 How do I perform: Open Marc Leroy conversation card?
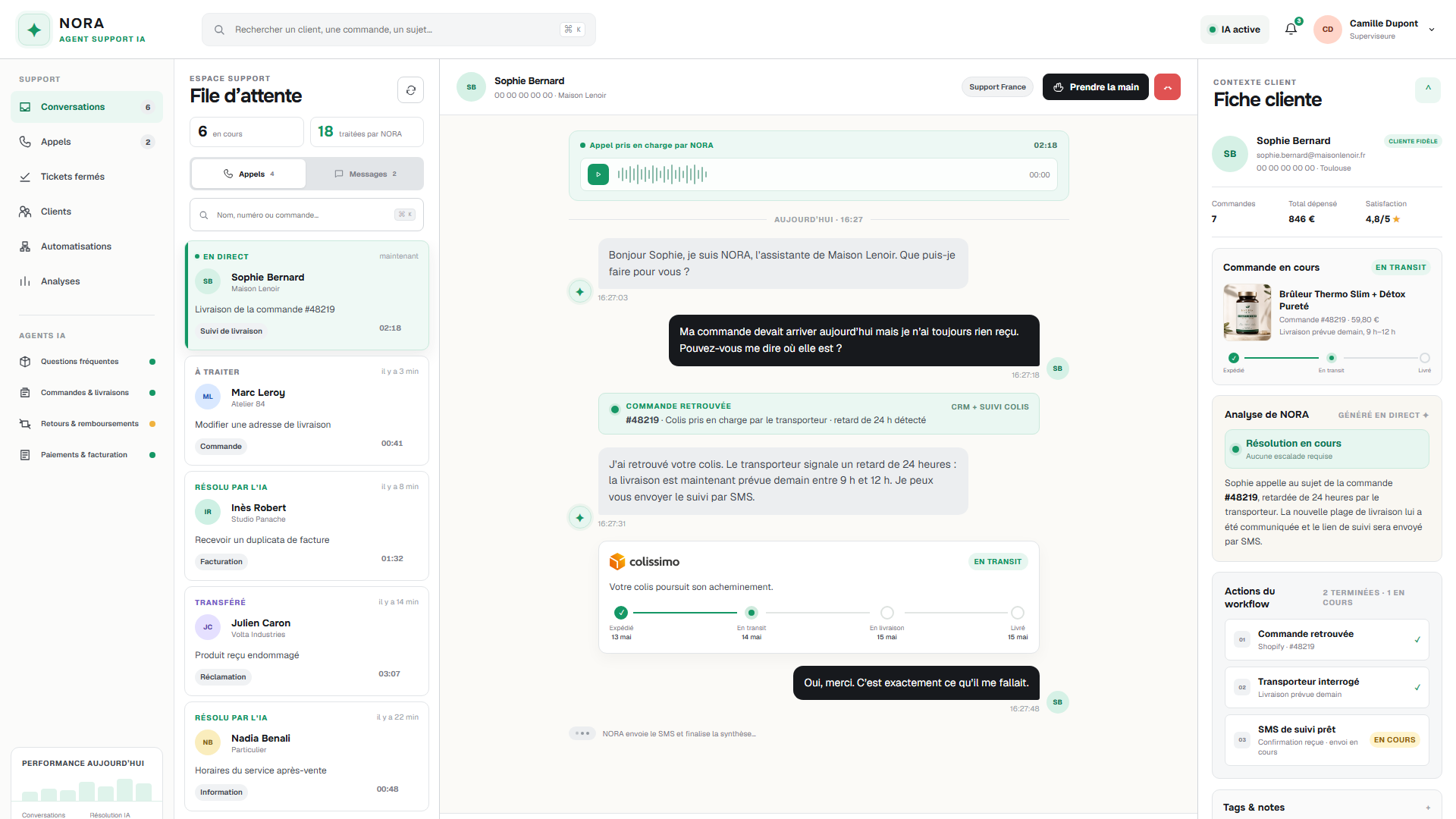point(306,410)
